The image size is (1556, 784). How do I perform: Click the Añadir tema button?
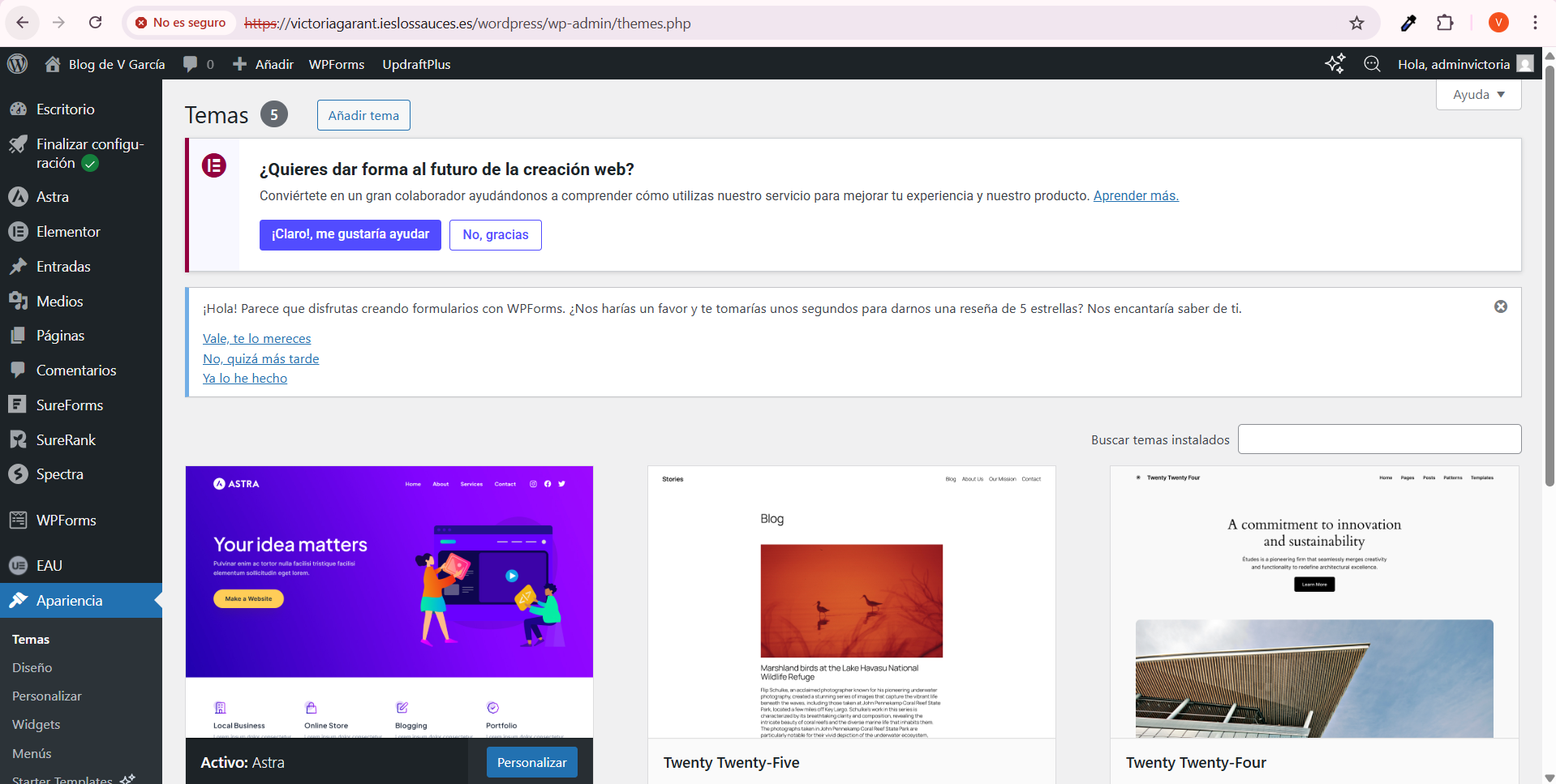(363, 115)
